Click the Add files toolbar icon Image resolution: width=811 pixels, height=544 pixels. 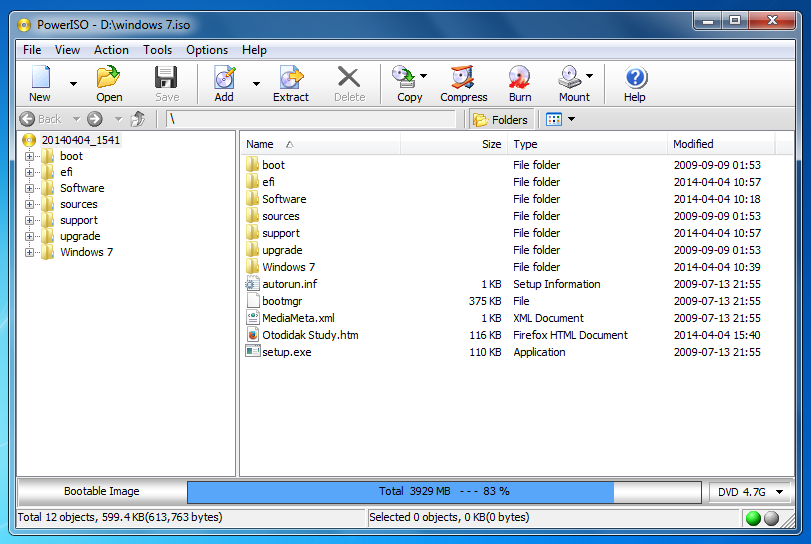point(224,78)
